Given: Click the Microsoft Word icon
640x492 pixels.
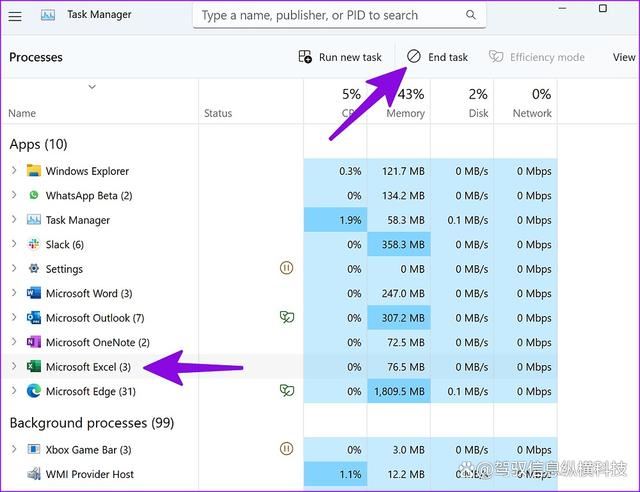Looking at the screenshot, I should tap(33, 293).
